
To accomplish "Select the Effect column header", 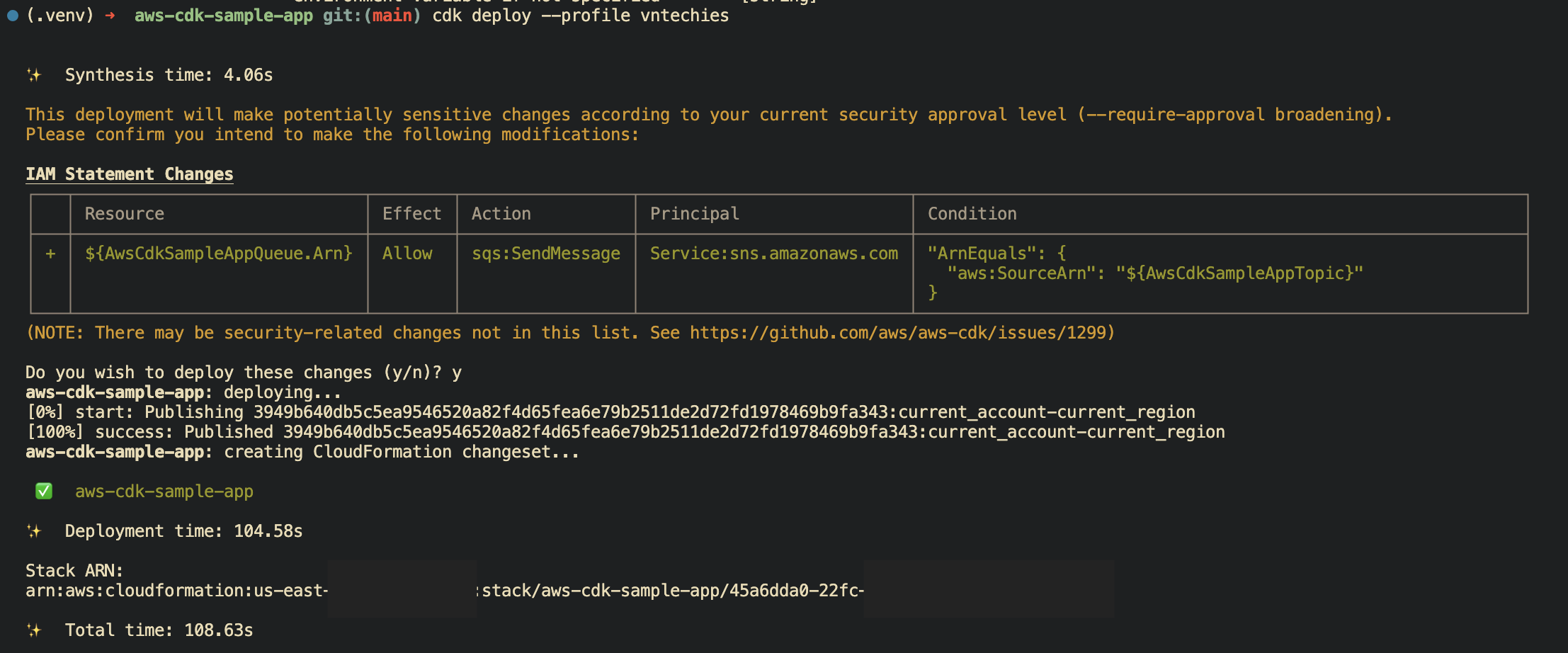I will click(411, 214).
